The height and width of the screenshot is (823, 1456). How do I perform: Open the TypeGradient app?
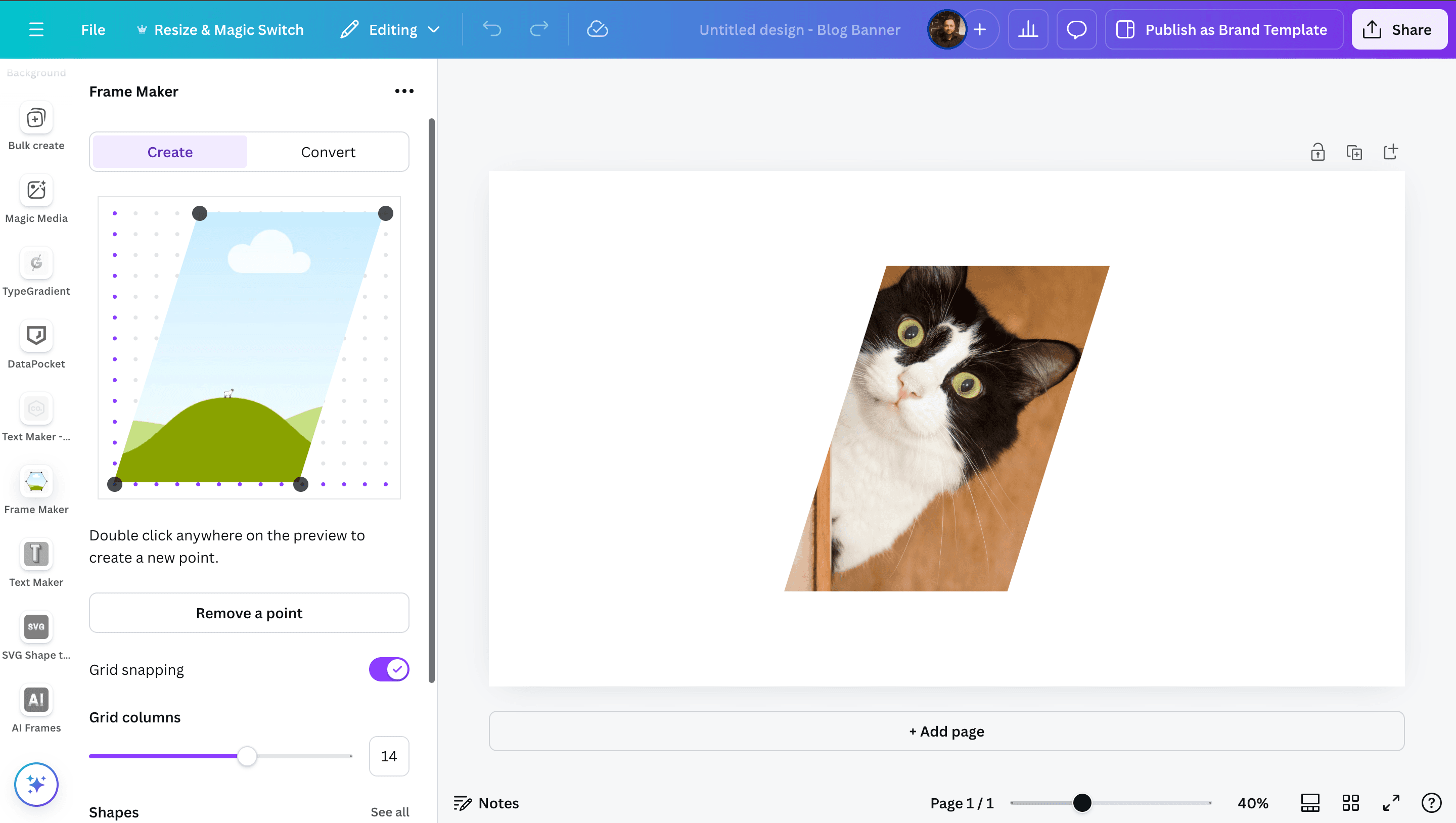click(36, 263)
